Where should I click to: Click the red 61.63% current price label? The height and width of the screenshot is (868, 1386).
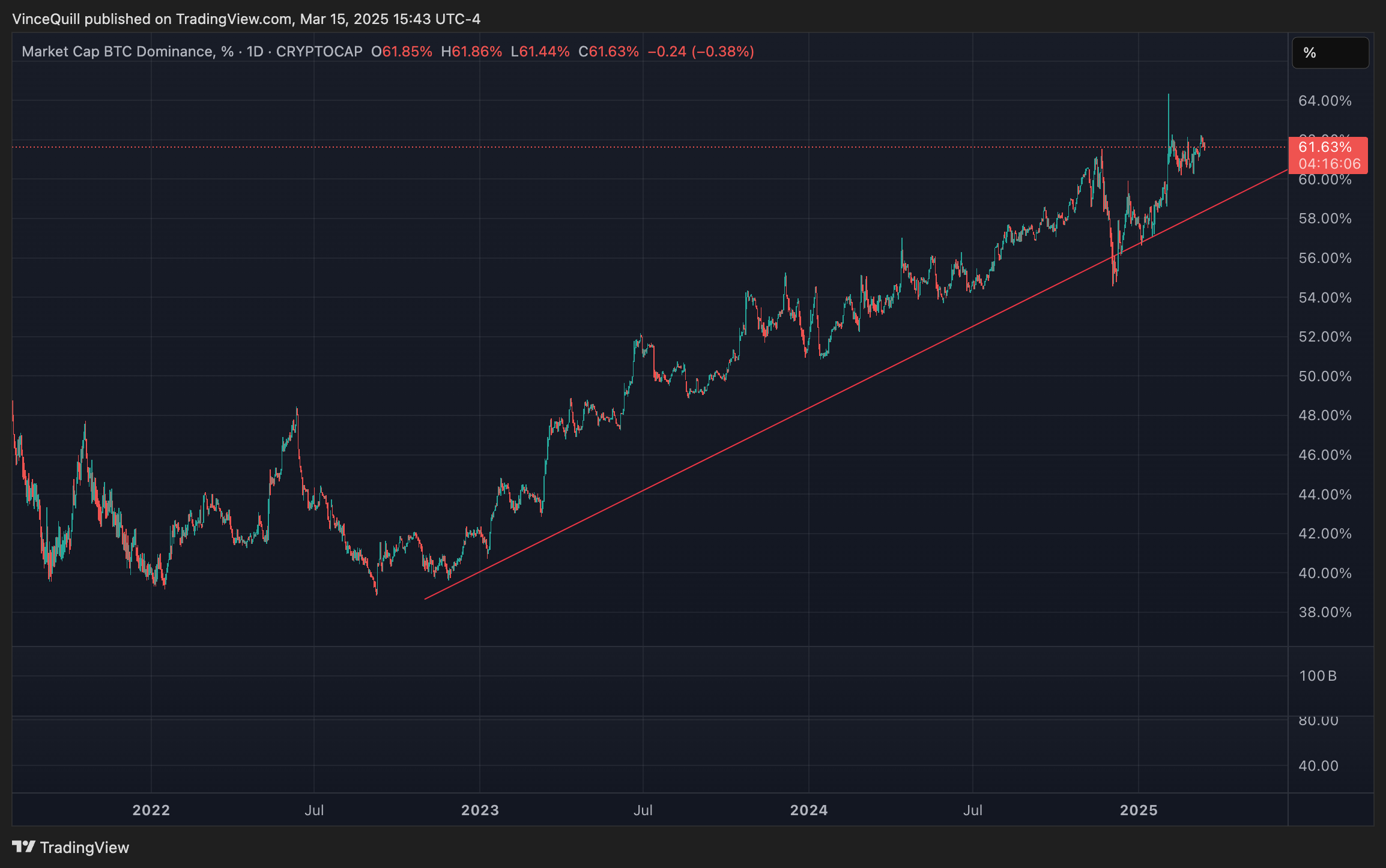point(1325,147)
